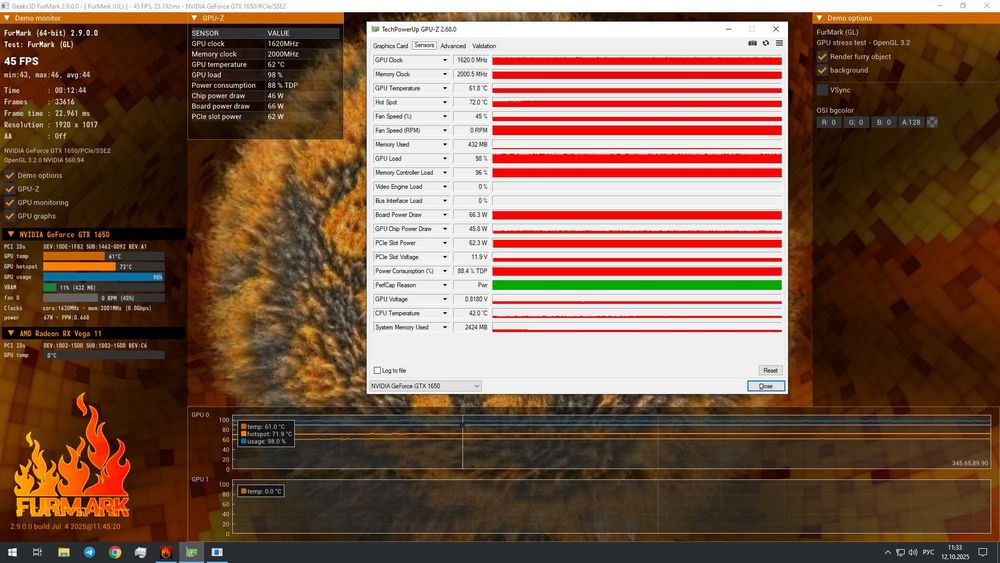
Task: Open the GPU Clock sensor dropdown
Action: 445,60
